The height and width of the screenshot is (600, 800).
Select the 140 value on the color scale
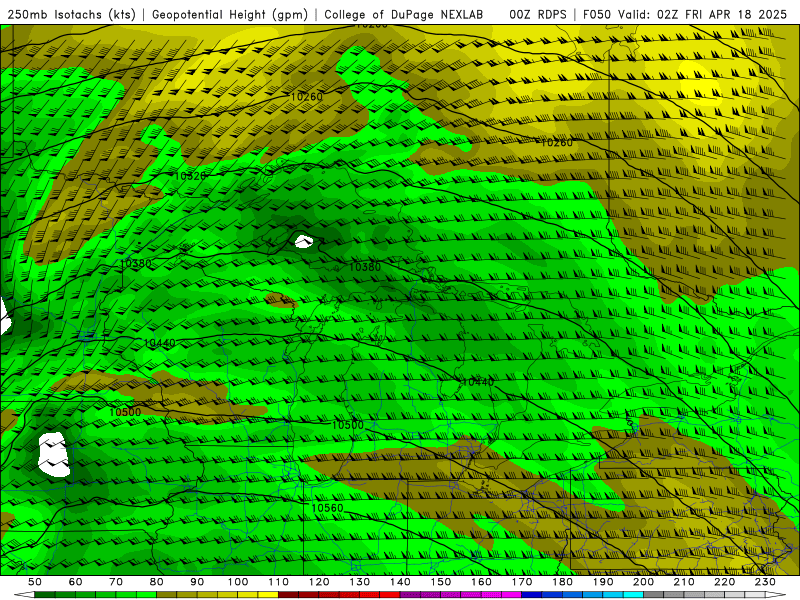[400, 582]
